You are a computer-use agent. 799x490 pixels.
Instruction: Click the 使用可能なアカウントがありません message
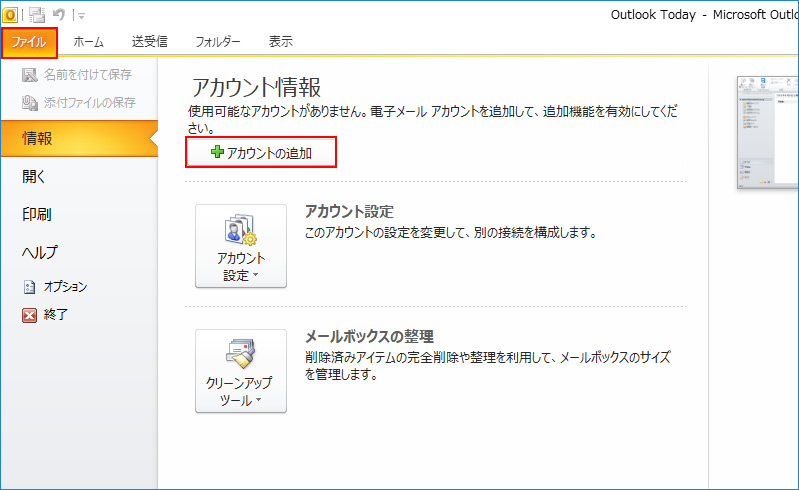[433, 120]
